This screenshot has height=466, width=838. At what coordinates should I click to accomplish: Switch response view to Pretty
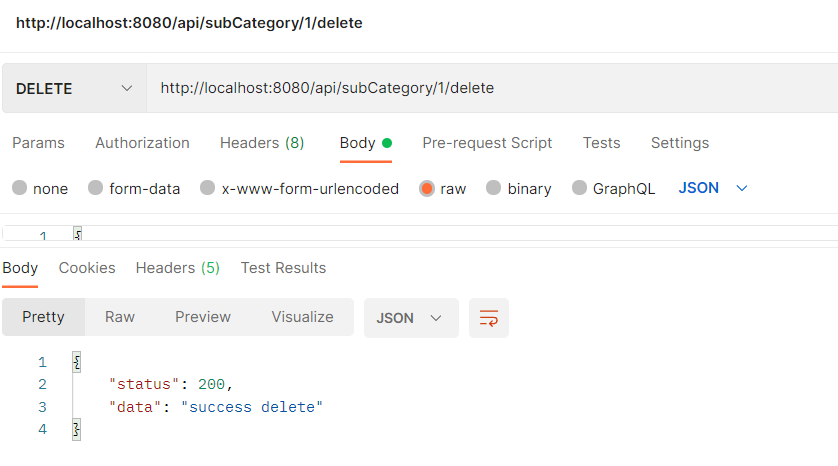pos(43,317)
